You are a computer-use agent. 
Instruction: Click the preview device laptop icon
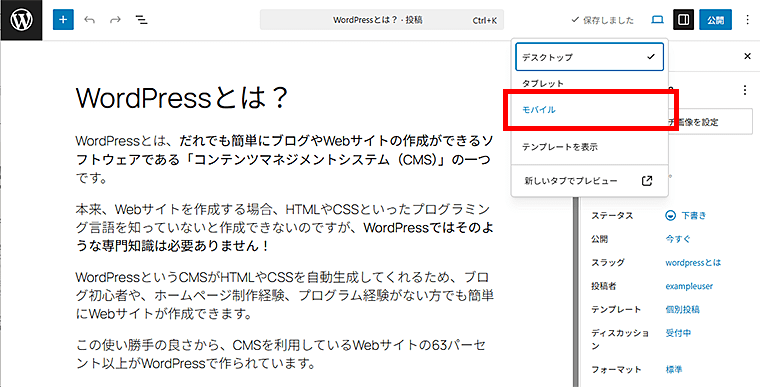(x=657, y=20)
